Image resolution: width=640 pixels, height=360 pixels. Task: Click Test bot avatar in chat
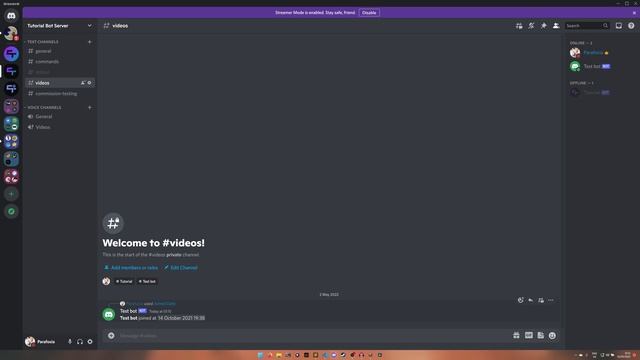coord(109,314)
